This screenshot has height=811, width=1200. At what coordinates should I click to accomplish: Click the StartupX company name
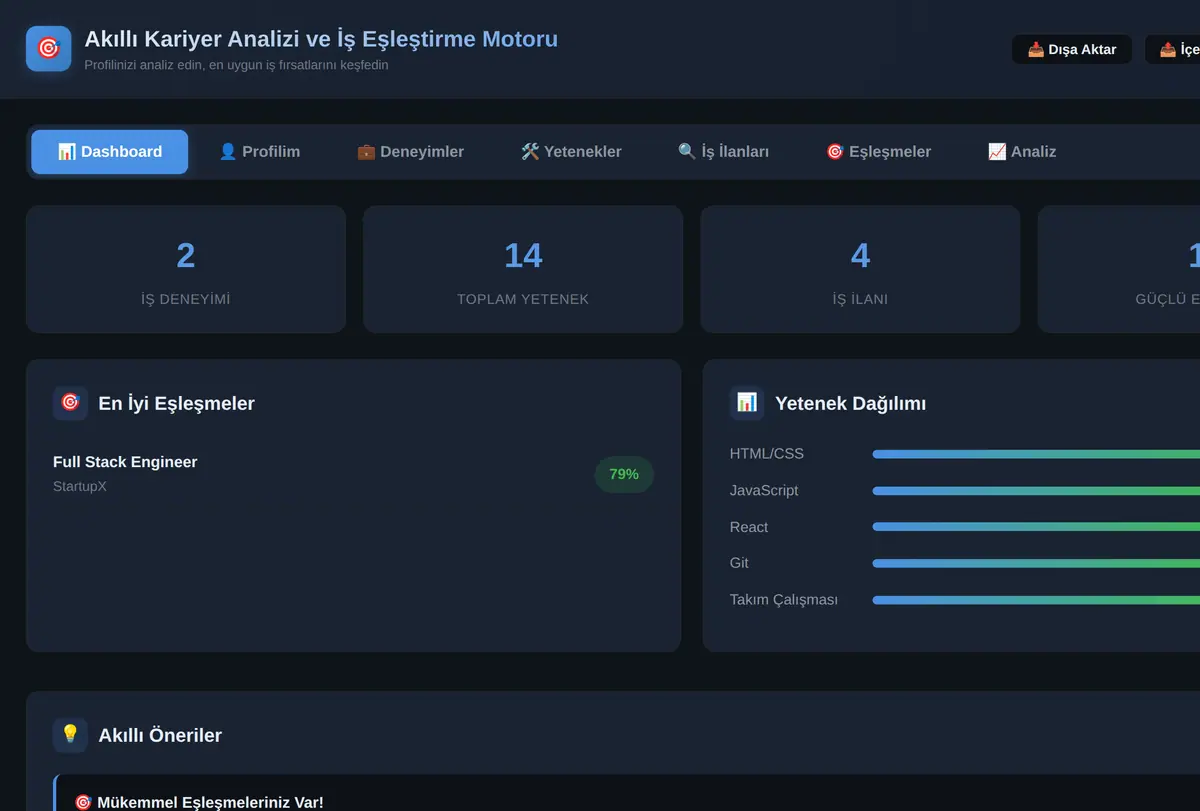(x=80, y=486)
